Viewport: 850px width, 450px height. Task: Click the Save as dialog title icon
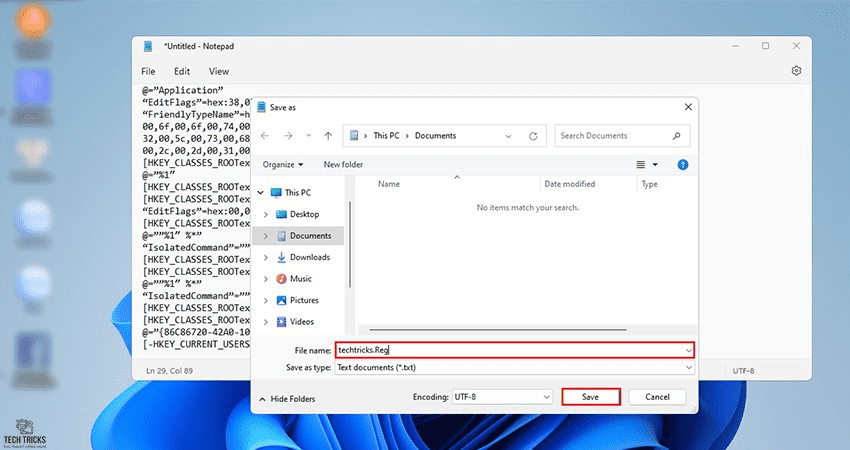pos(261,107)
